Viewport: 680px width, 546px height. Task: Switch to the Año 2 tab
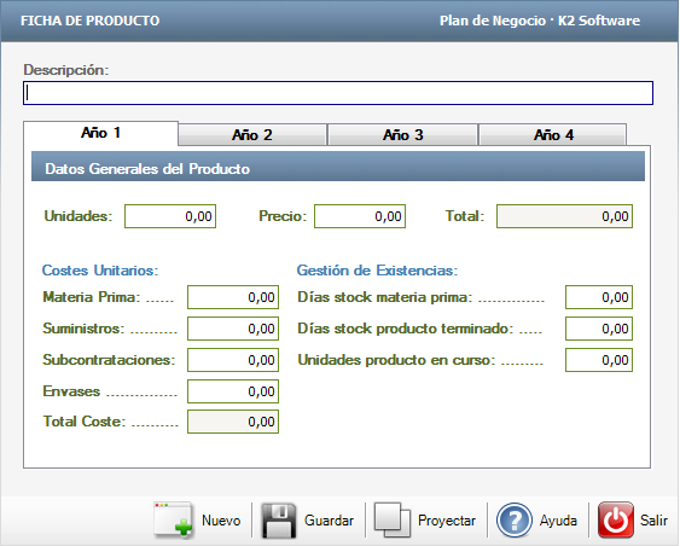252,135
